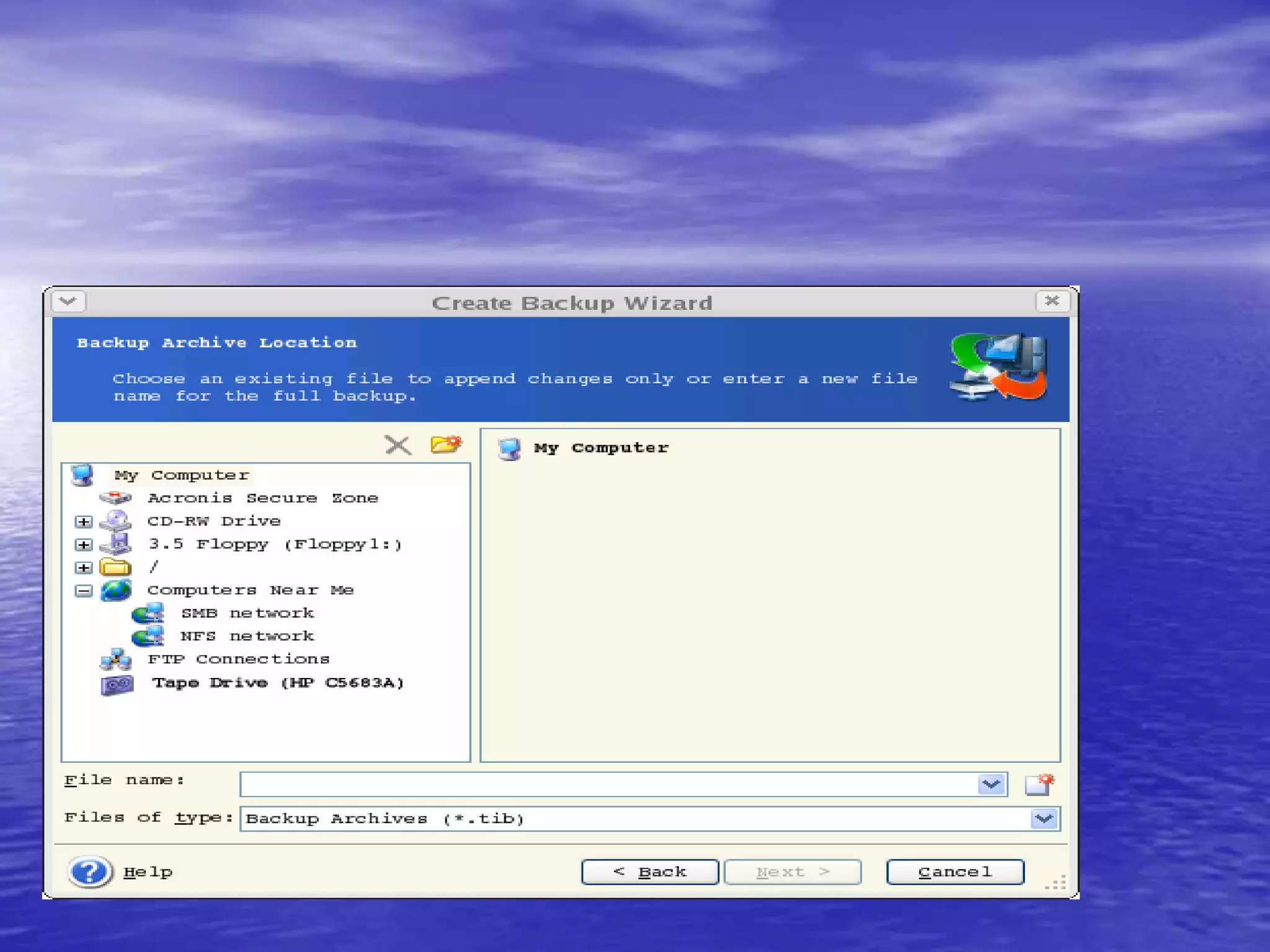Click the delete X icon above tree
This screenshot has width=1270, height=952.
(x=397, y=444)
